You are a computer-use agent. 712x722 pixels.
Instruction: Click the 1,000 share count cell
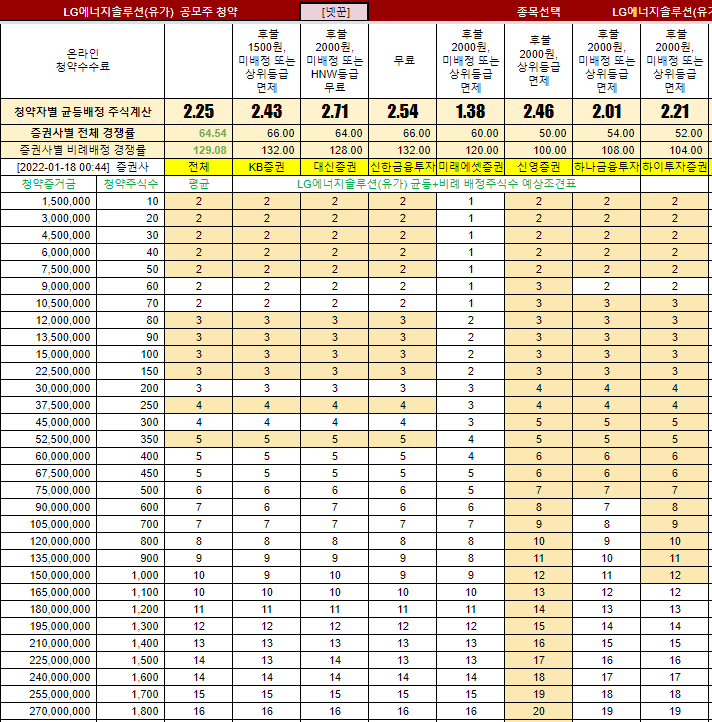(131, 575)
